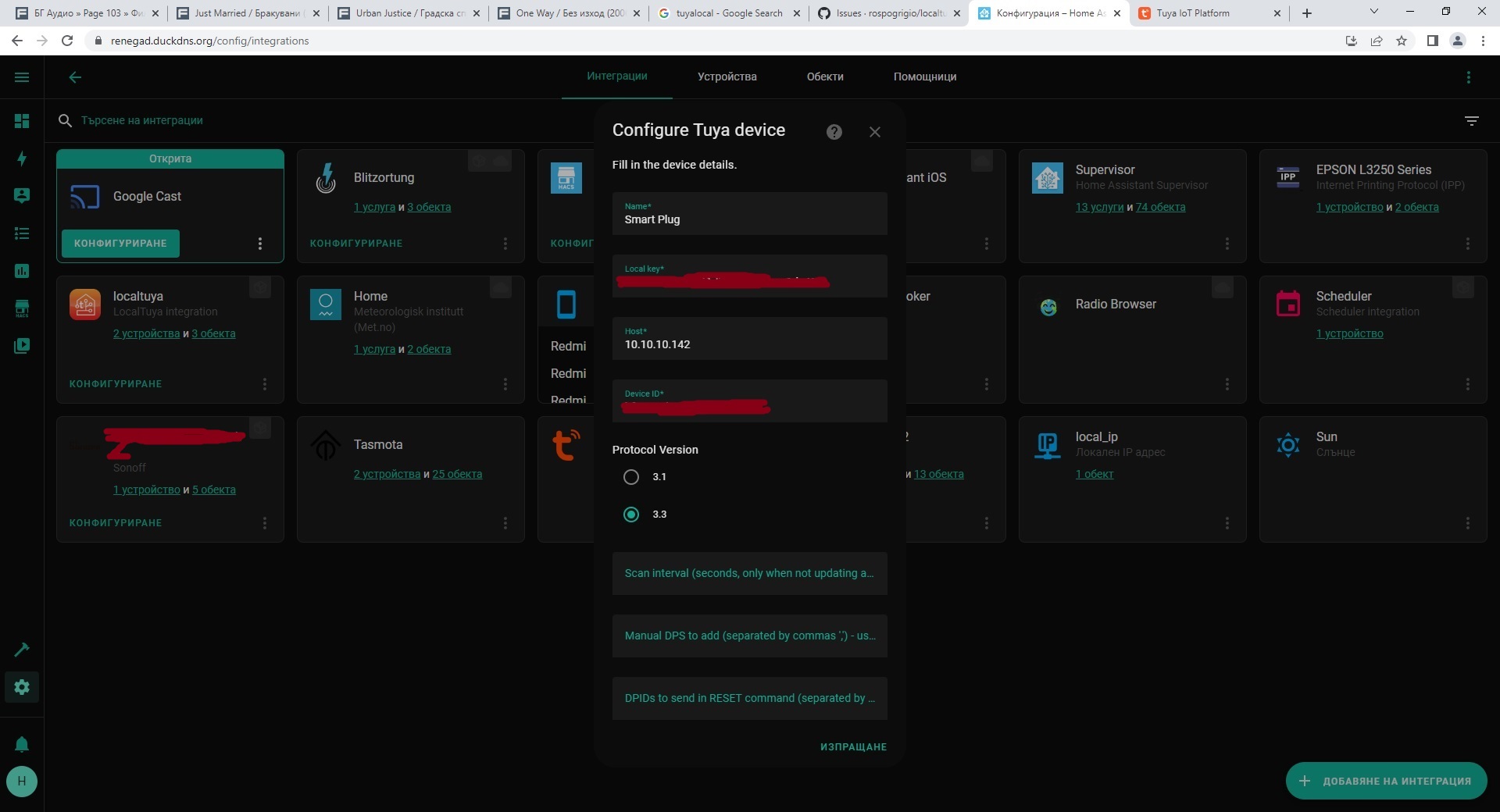
Task: Open the page overflow menu at top right
Action: pyautogui.click(x=1469, y=77)
